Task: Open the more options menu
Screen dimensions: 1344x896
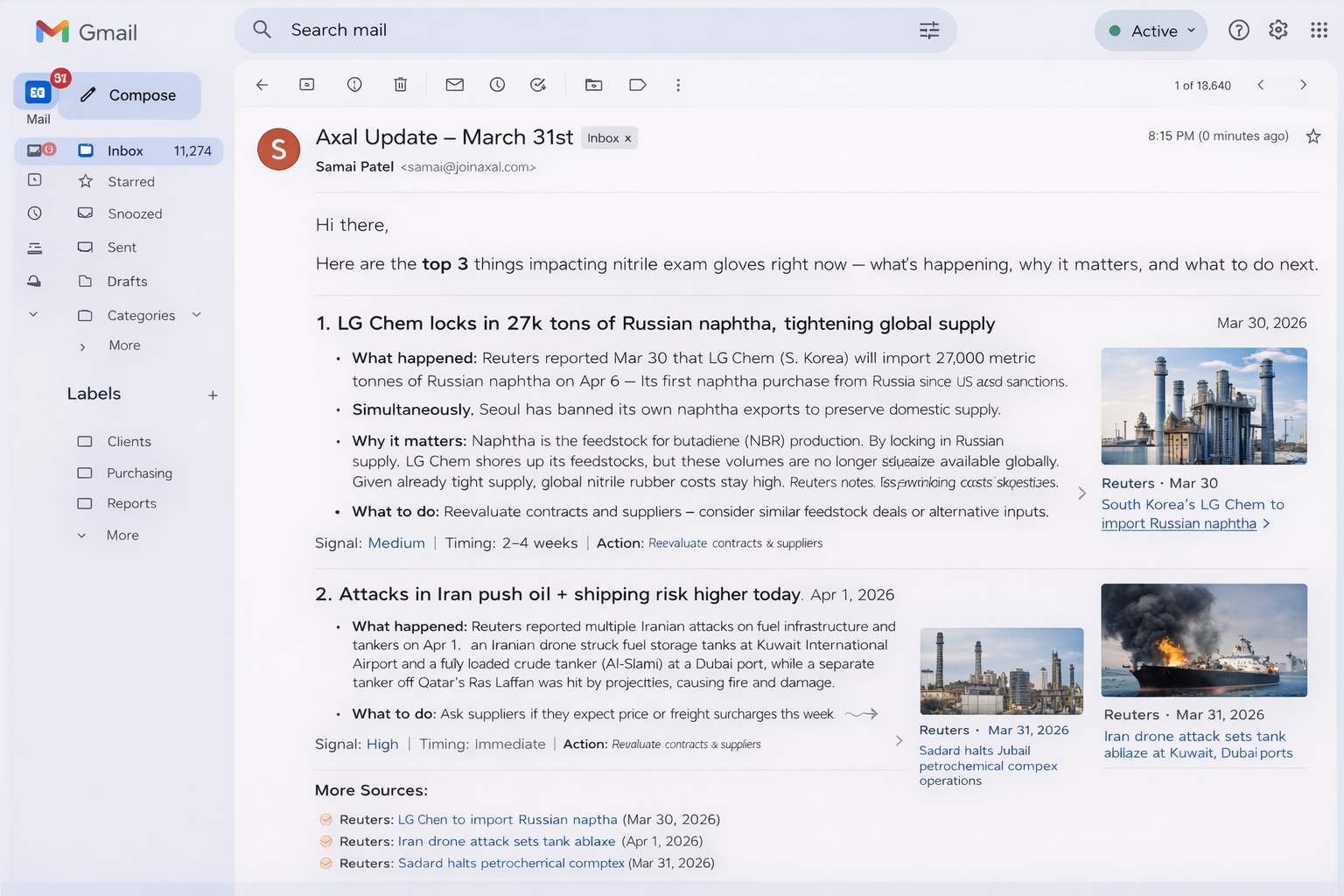Action: [x=678, y=85]
